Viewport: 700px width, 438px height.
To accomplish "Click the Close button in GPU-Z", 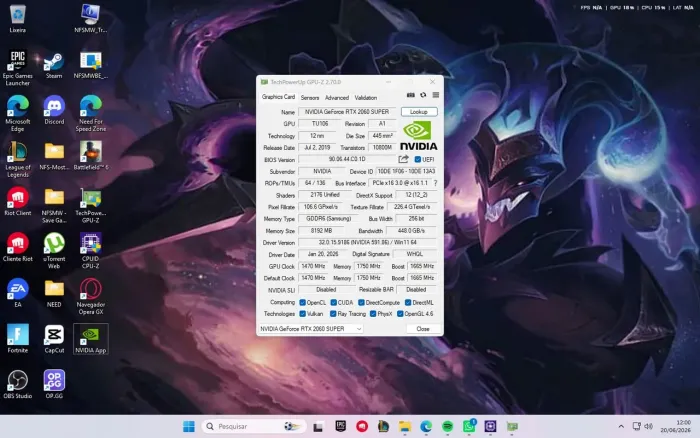I will pos(422,329).
